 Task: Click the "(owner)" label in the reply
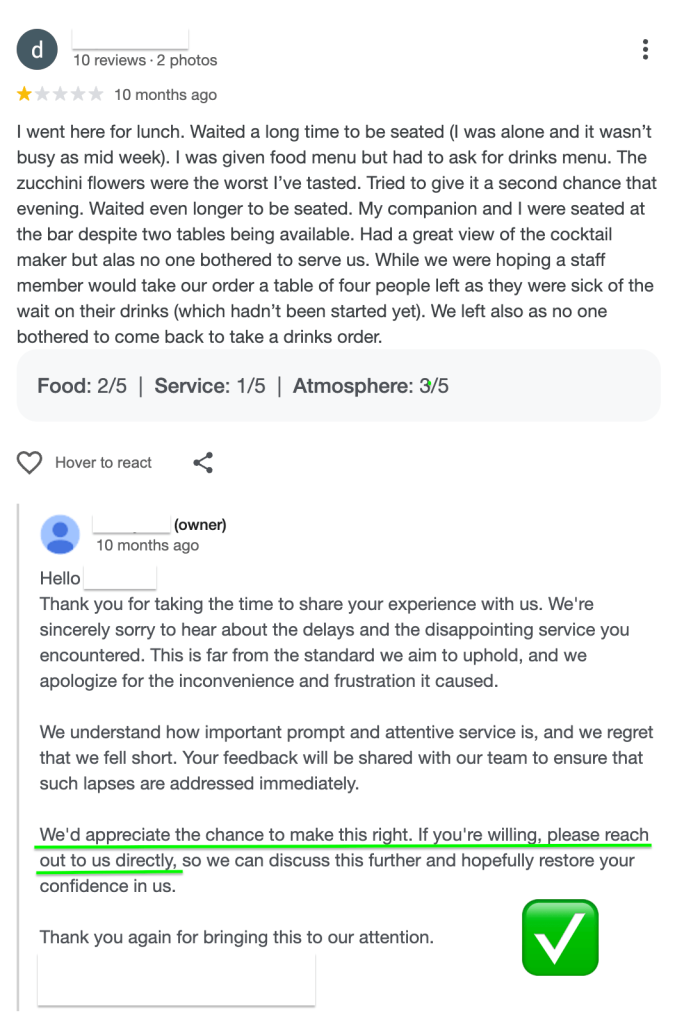pyautogui.click(x=200, y=525)
